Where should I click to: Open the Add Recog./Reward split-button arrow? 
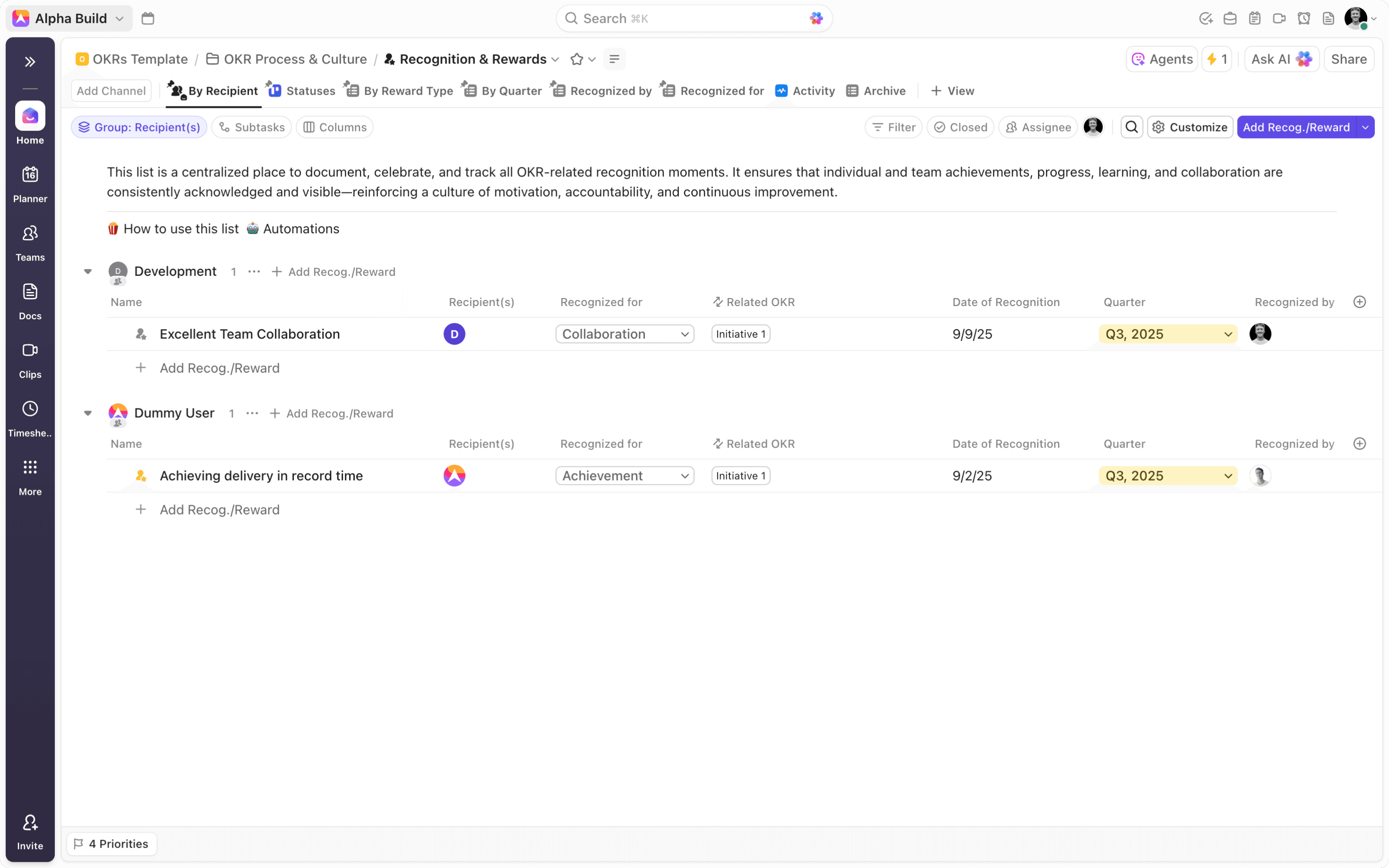(1365, 127)
